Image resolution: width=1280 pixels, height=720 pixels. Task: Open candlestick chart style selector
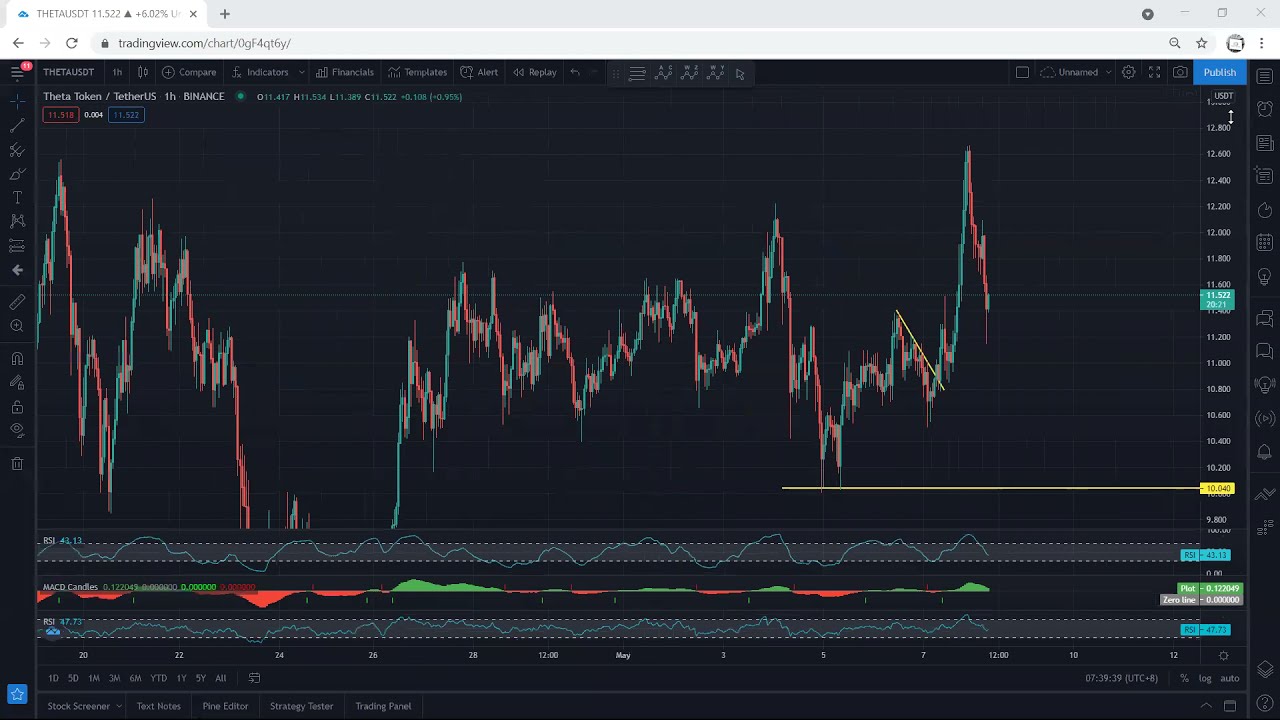[x=143, y=72]
